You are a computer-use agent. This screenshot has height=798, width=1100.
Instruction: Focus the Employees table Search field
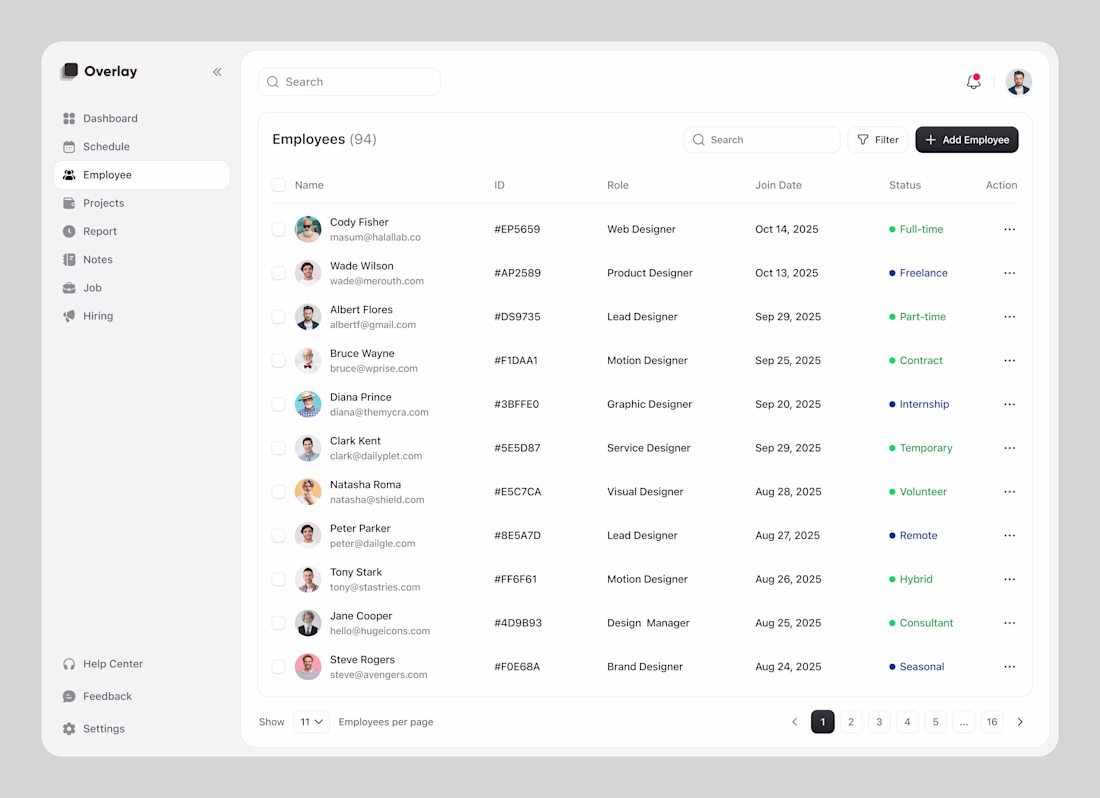762,140
